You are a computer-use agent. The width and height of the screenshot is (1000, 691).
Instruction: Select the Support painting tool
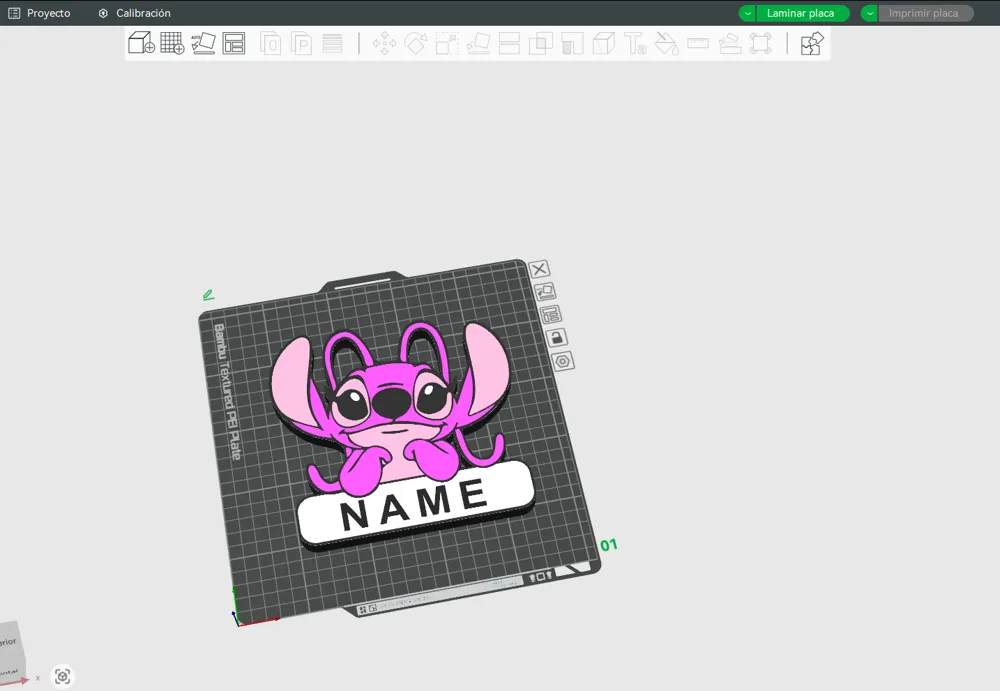[572, 43]
